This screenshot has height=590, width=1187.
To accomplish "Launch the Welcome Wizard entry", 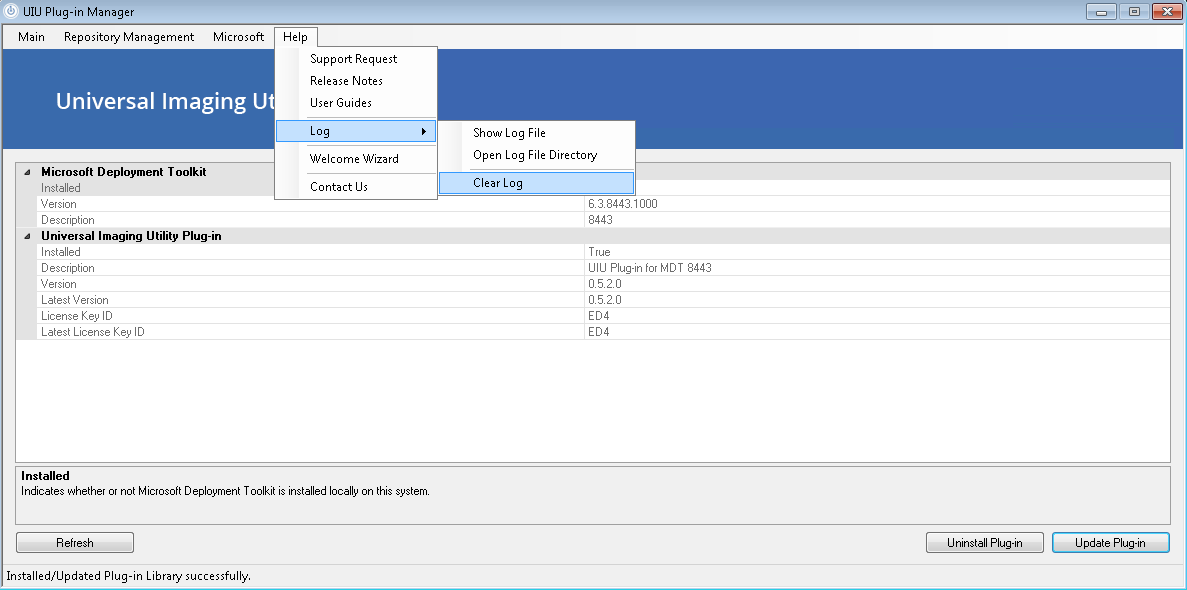I will click(x=356, y=159).
